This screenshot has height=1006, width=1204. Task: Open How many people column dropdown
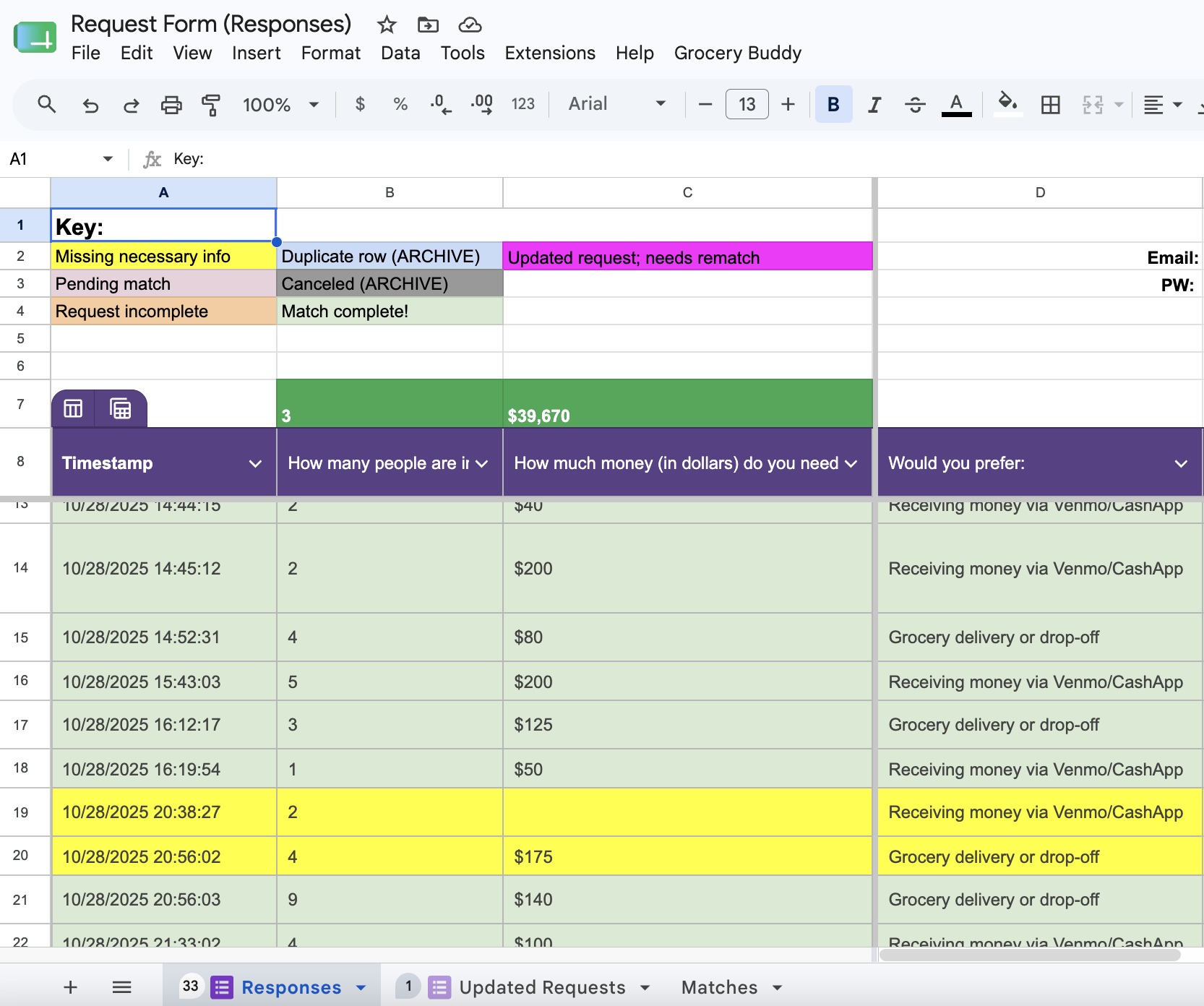(482, 463)
